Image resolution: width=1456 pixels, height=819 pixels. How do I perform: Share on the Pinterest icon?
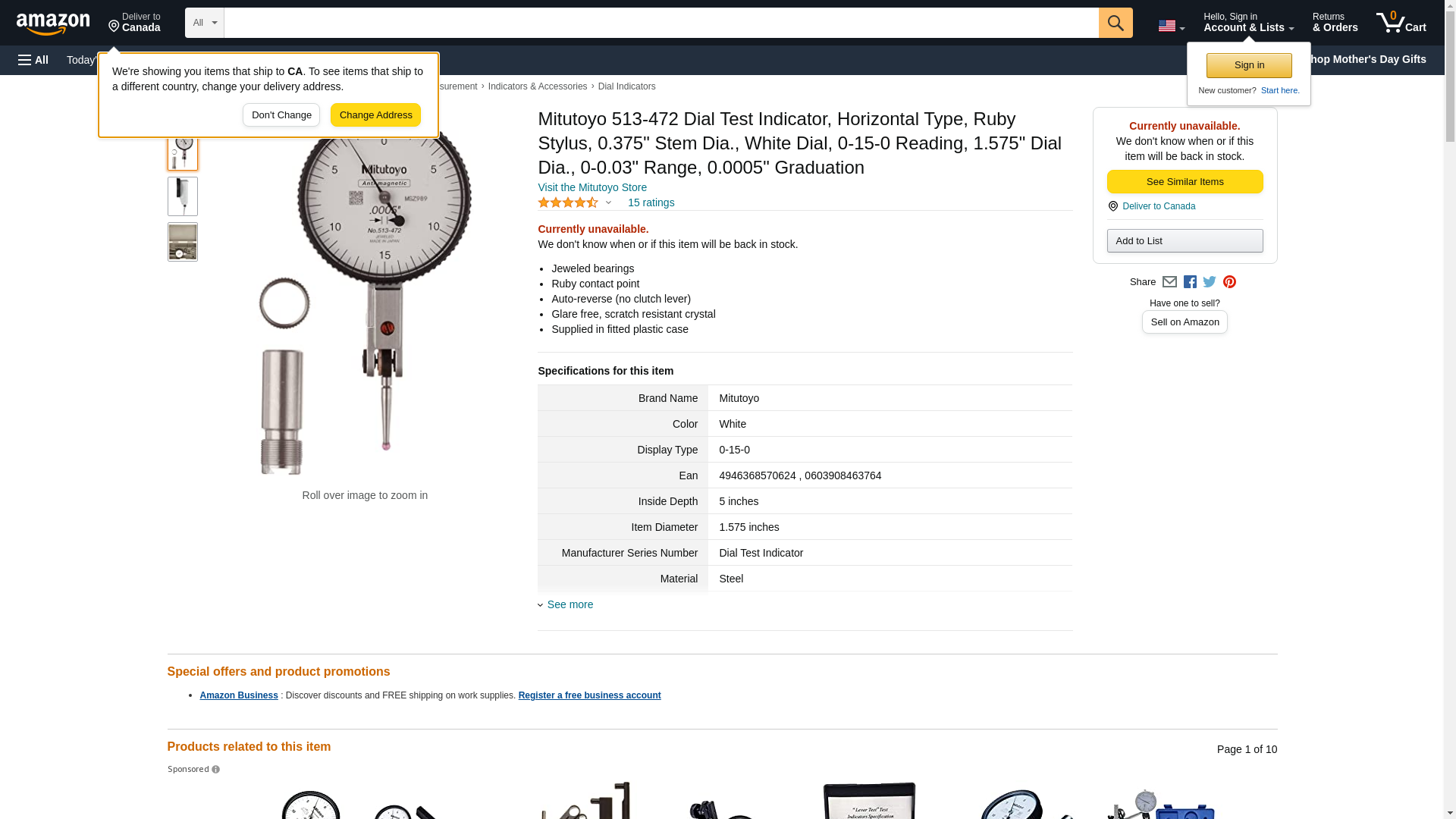click(1229, 282)
